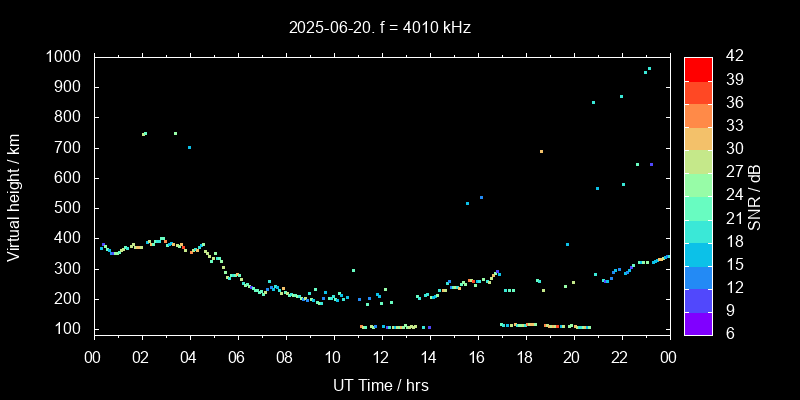Click the 1000 tick on the height axis
The height and width of the screenshot is (400, 800).
(65, 57)
